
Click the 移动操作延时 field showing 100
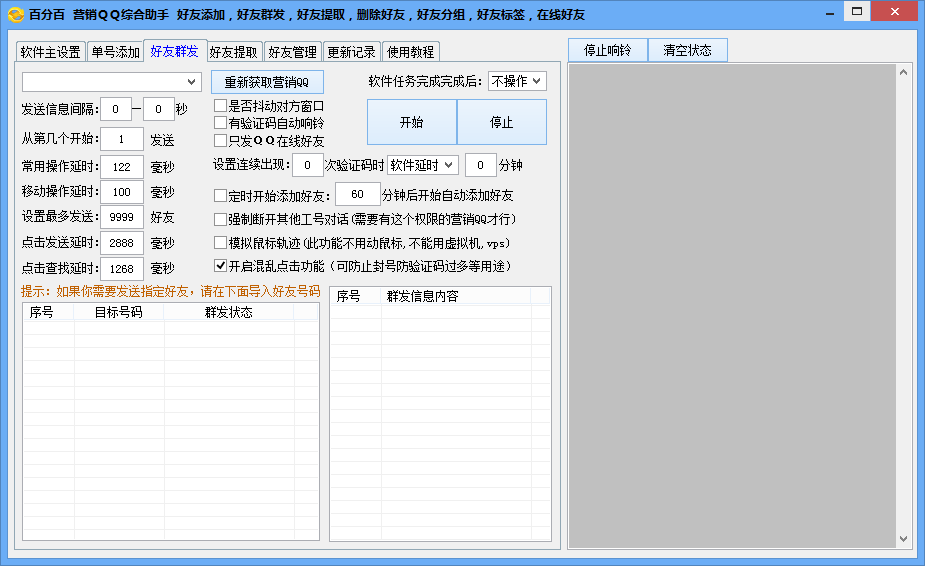[122, 192]
